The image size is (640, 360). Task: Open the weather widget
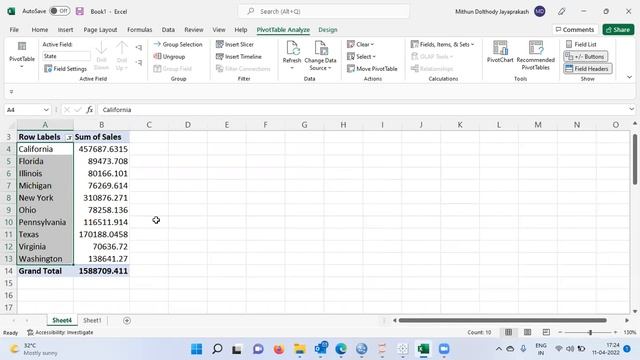[34, 349]
